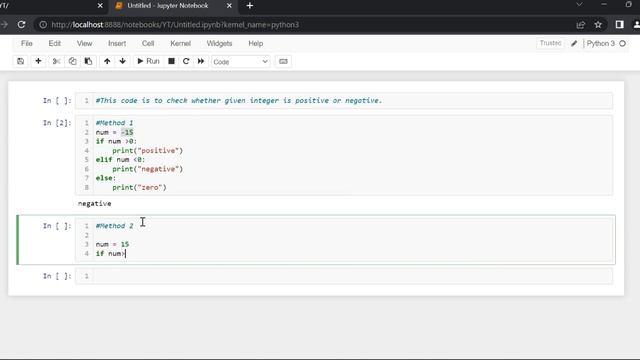Screen dimensions: 640x360
Task: Close the Untitled Jupyter Notebook tab
Action: (x=229, y=6)
